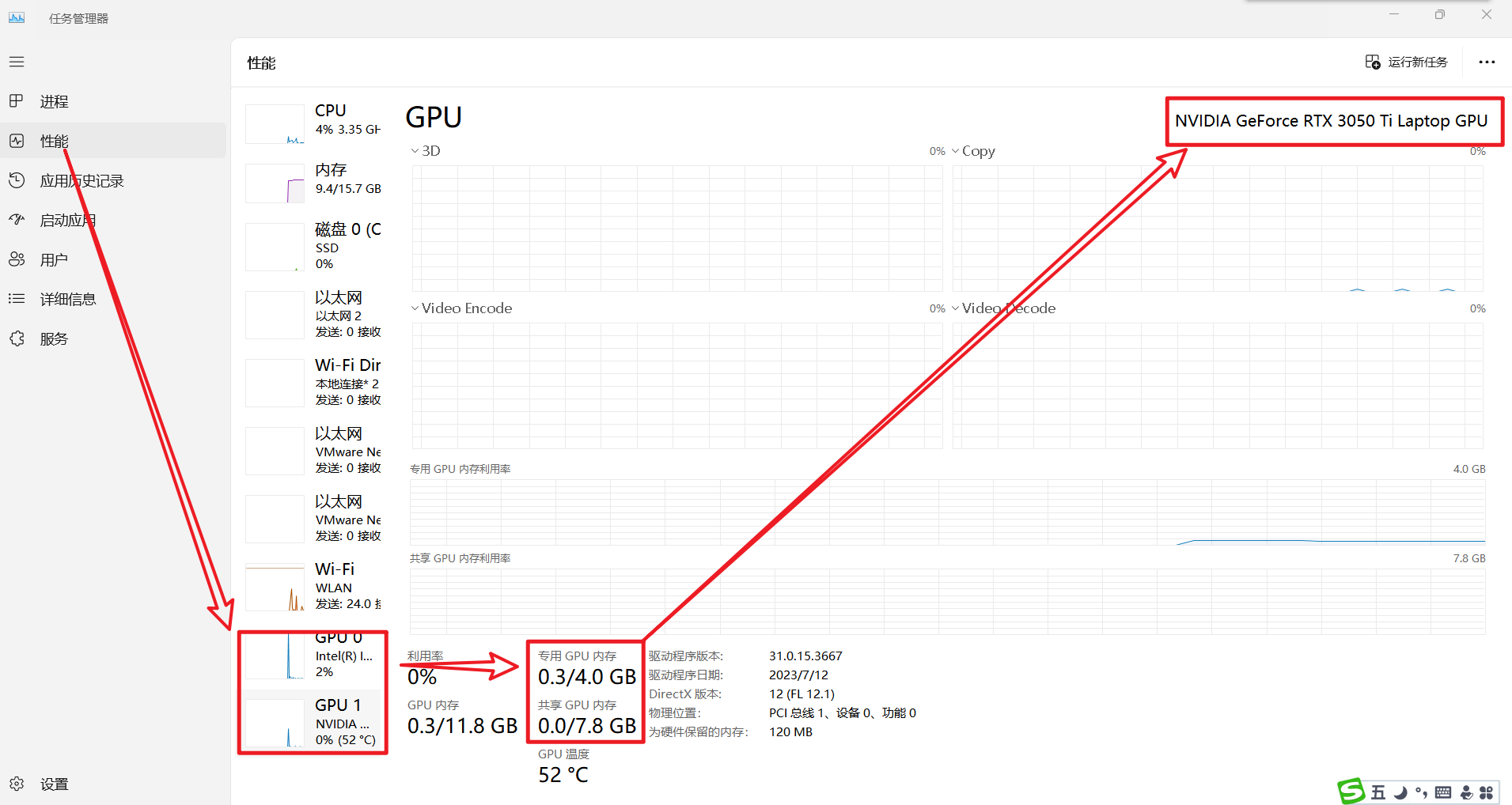Image resolution: width=1512 pixels, height=805 pixels.
Task: Expand the 3D graph selector dropdown
Action: click(x=426, y=150)
